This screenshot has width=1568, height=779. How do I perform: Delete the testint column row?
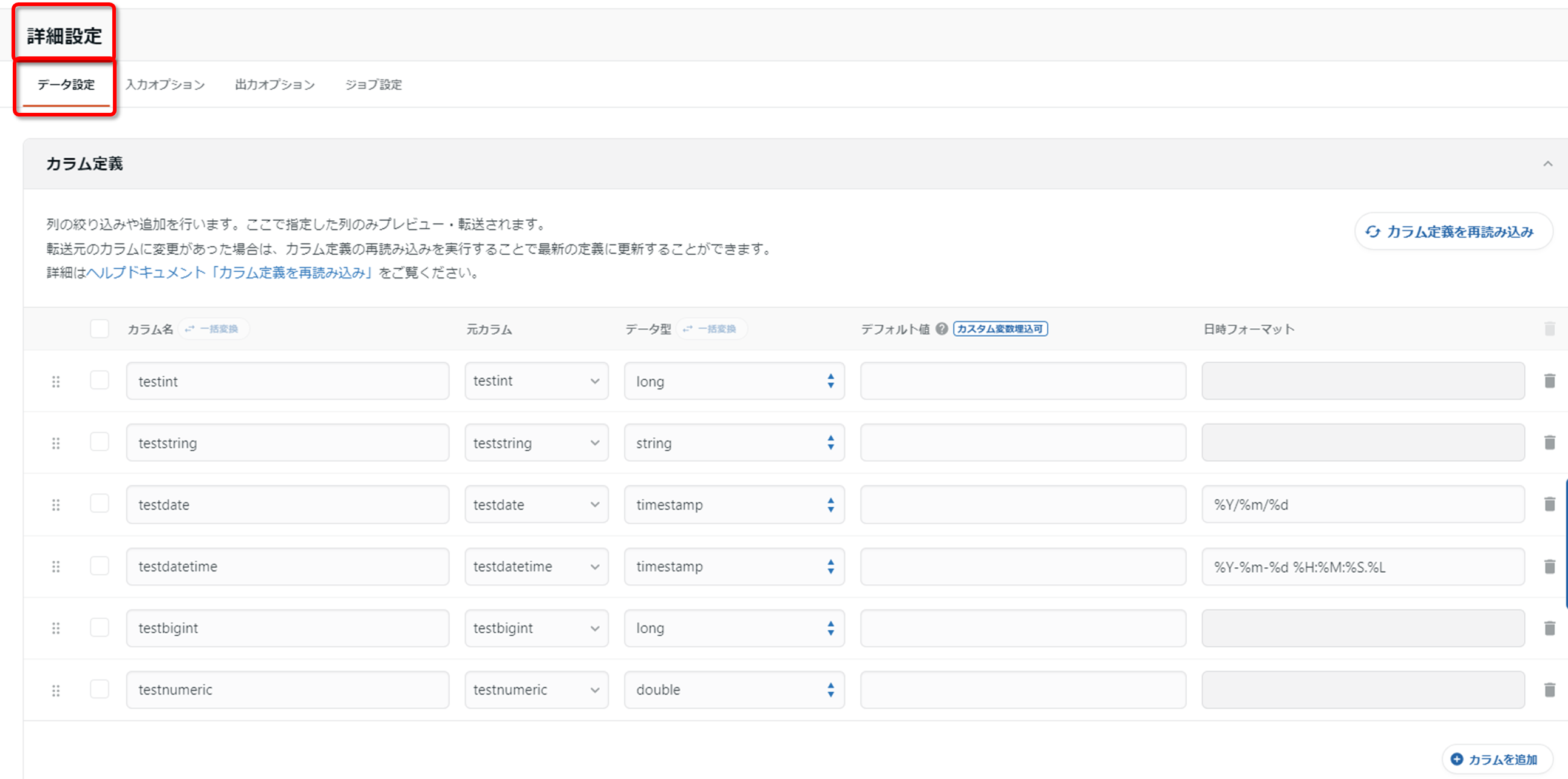click(x=1549, y=381)
